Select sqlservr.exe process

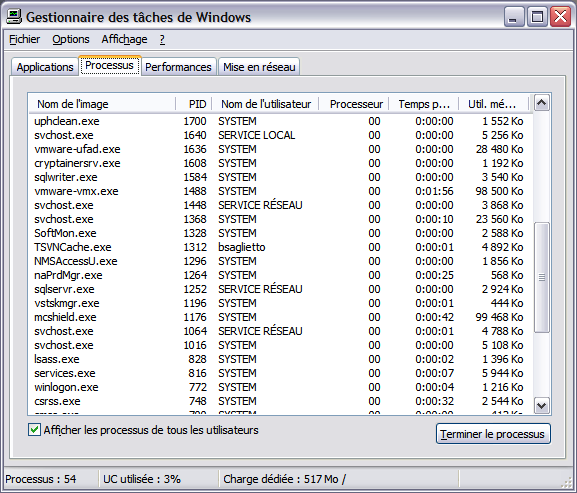[280, 289]
